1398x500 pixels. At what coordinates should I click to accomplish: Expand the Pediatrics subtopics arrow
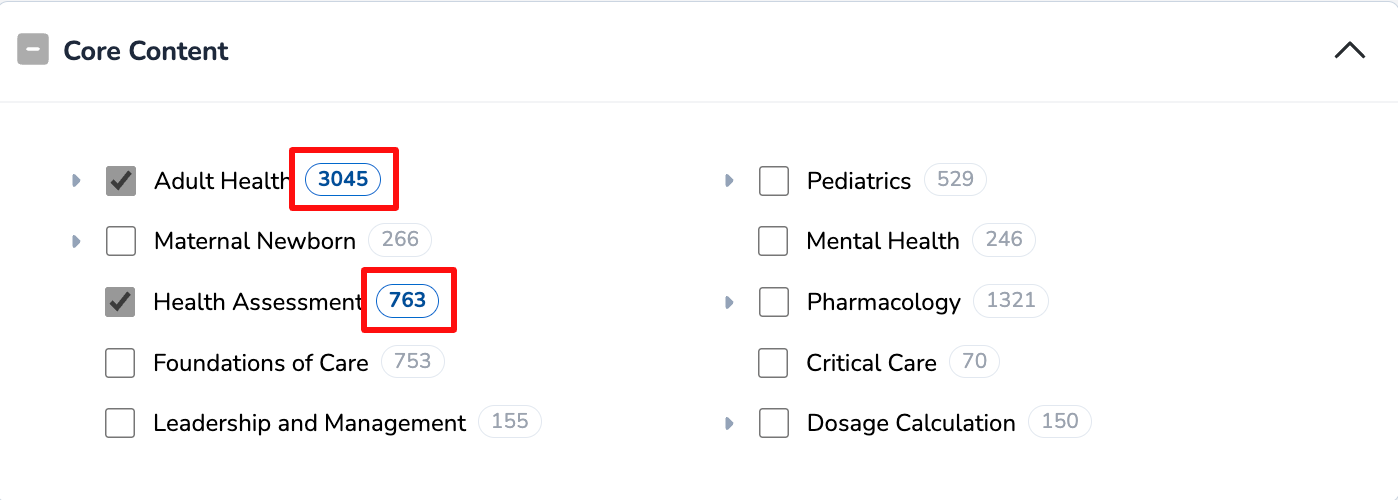[x=729, y=181]
